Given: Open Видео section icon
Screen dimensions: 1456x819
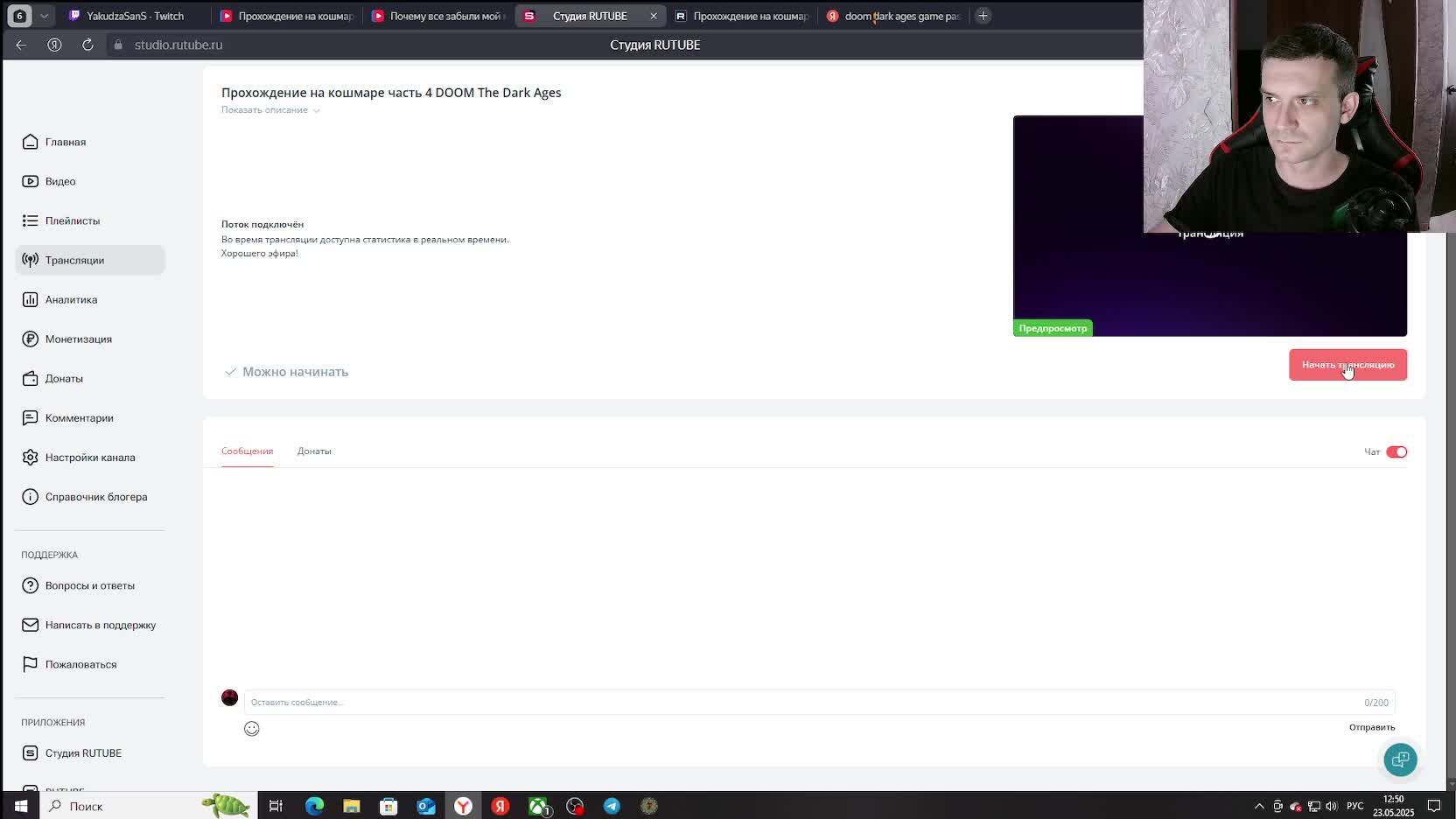Looking at the screenshot, I should click(x=31, y=181).
